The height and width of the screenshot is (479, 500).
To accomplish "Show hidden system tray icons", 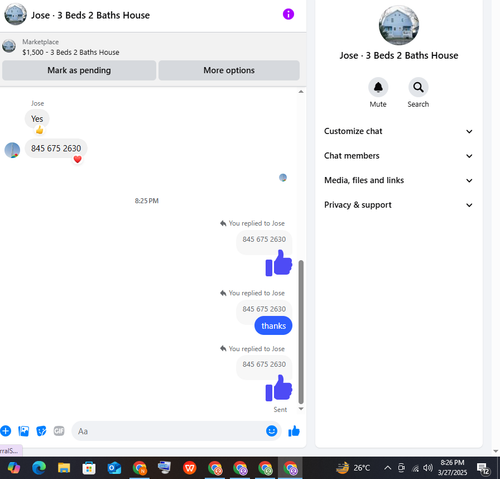I will pos(387,468).
